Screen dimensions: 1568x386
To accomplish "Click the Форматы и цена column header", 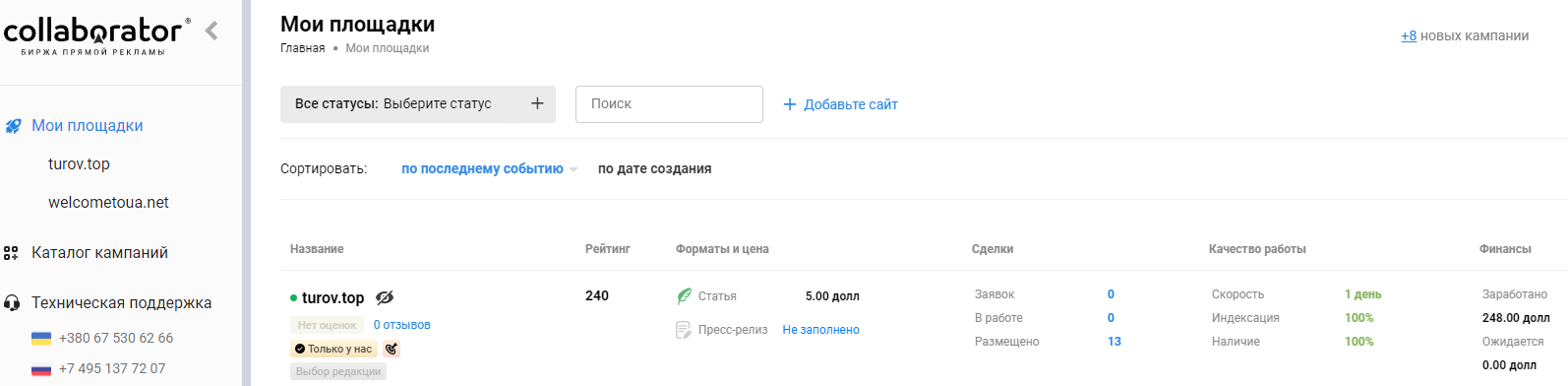I will pos(722,249).
